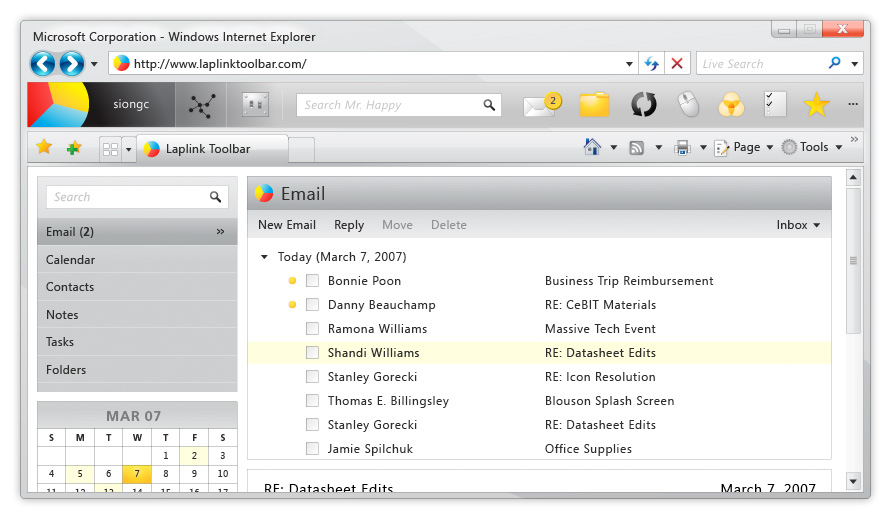Click the New Email button

pos(287,225)
